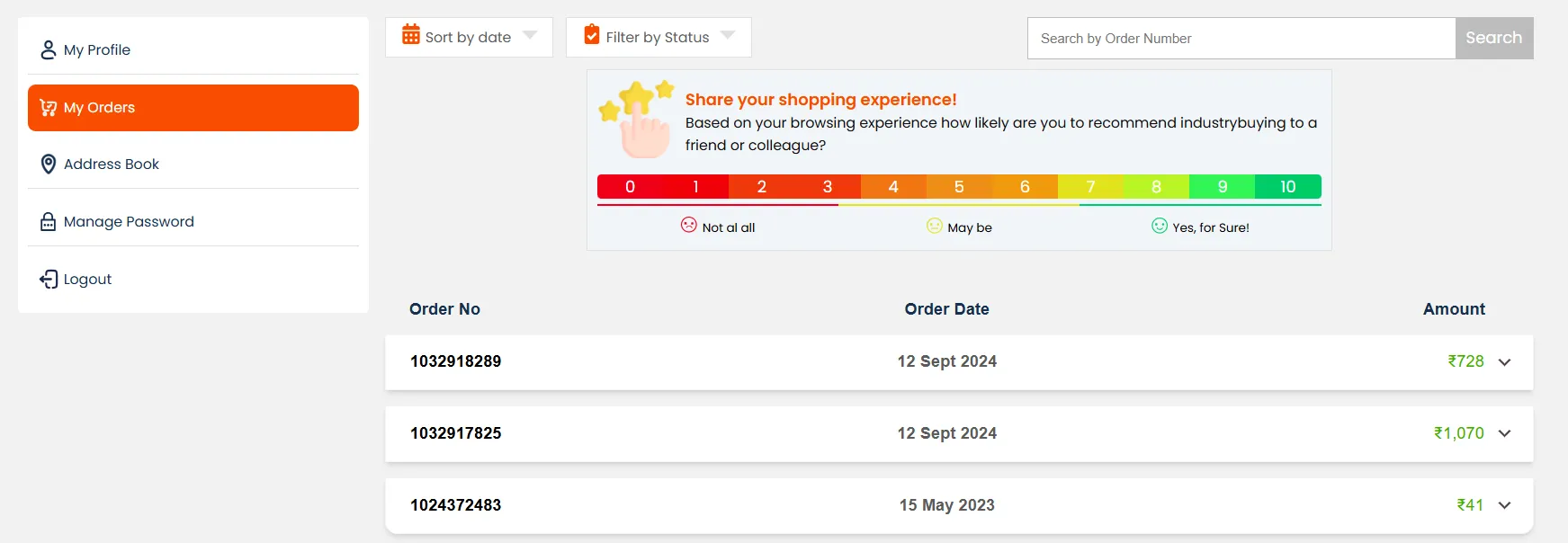Viewport: 1568px width, 543px height.
Task: Click the red sad face icon
Action: [689, 226]
